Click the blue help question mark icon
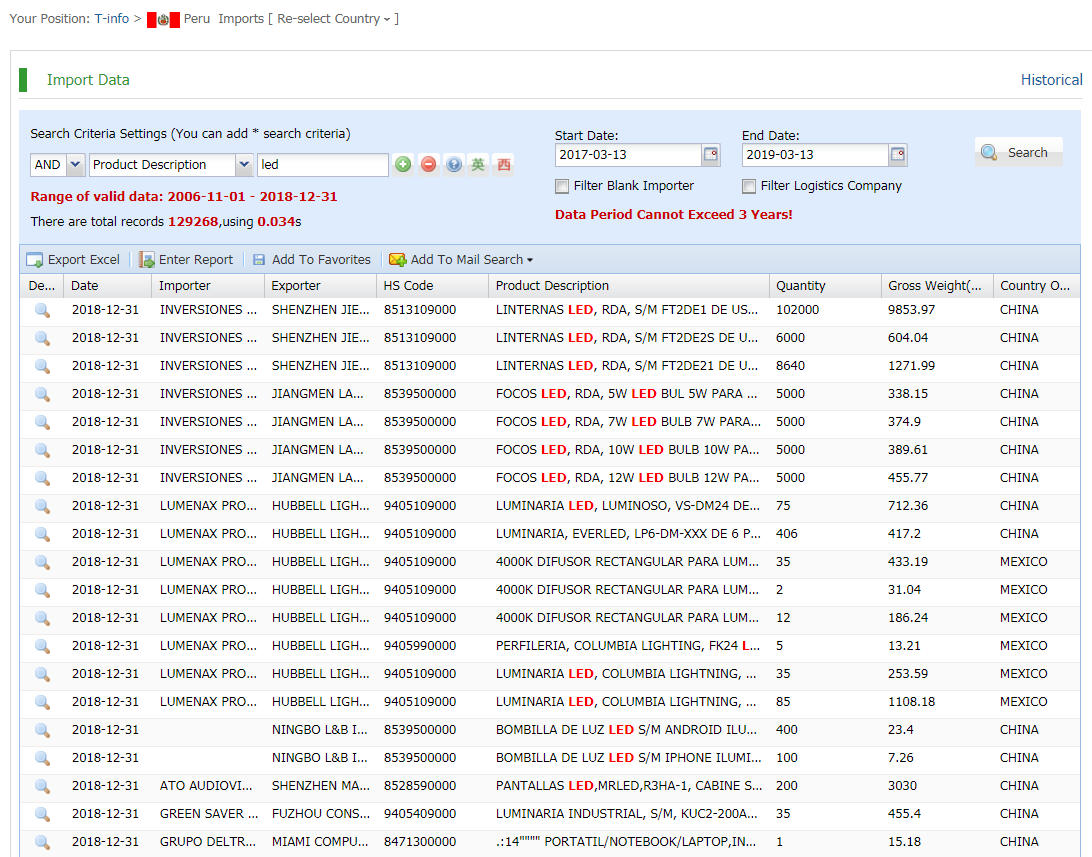This screenshot has width=1092, height=857. click(x=454, y=165)
